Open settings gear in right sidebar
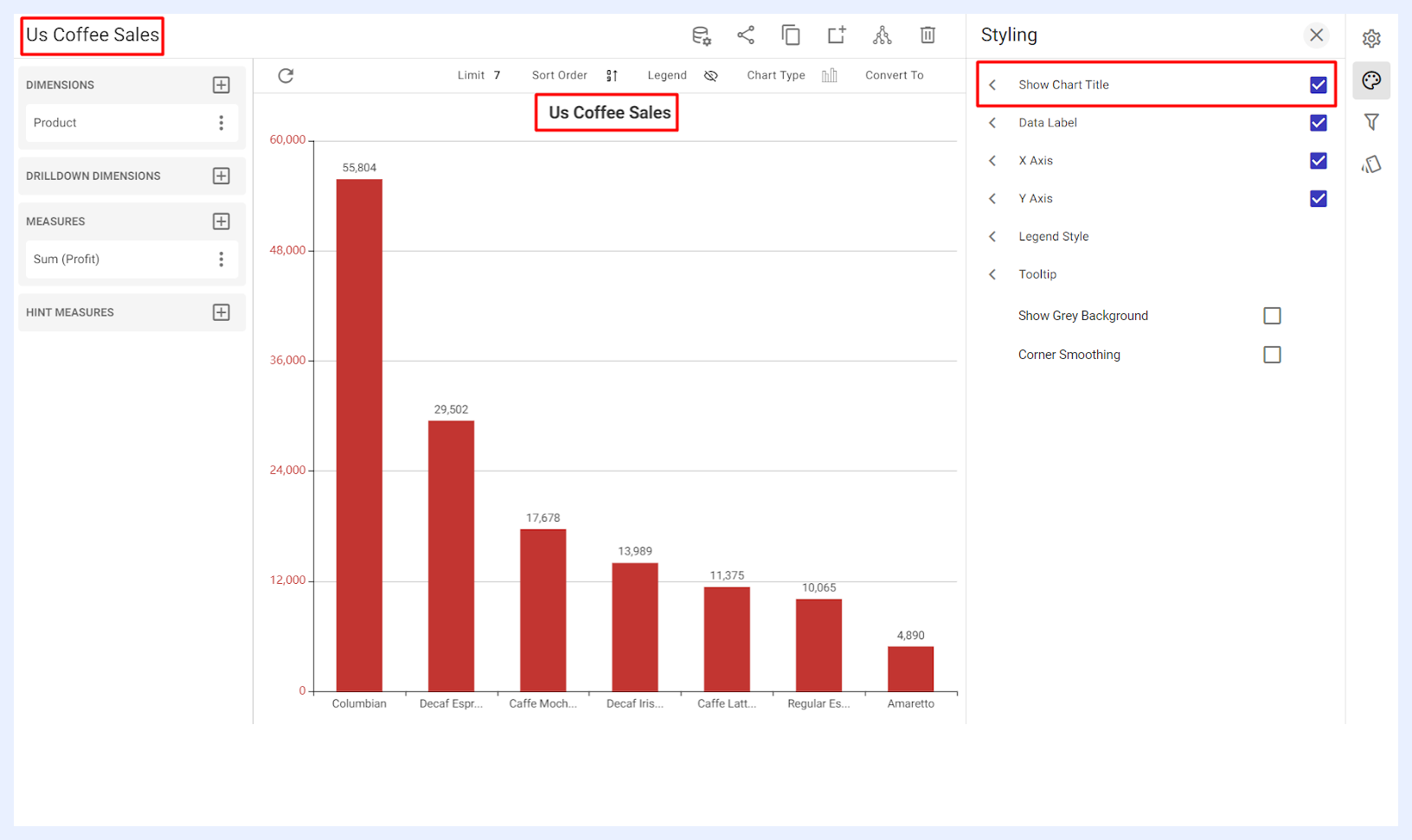 [1371, 39]
